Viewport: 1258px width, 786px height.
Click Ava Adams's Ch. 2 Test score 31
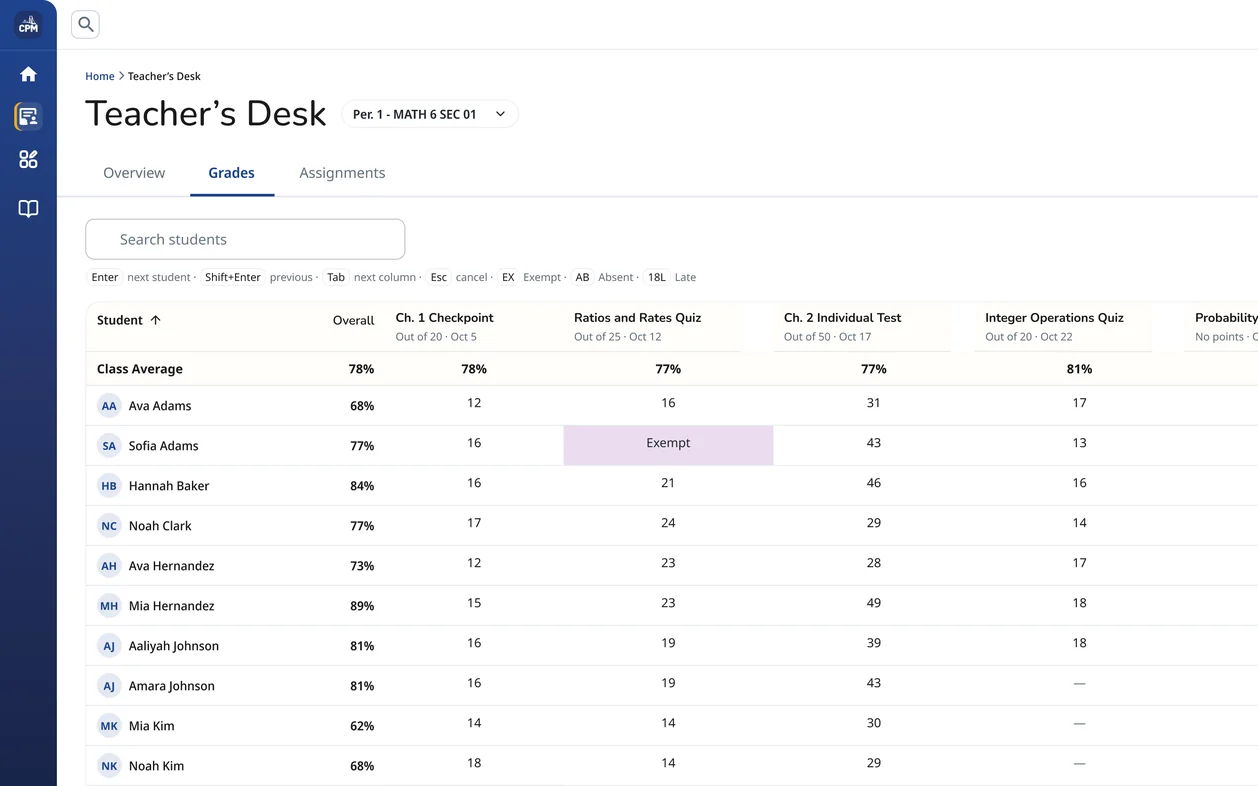[x=874, y=403]
